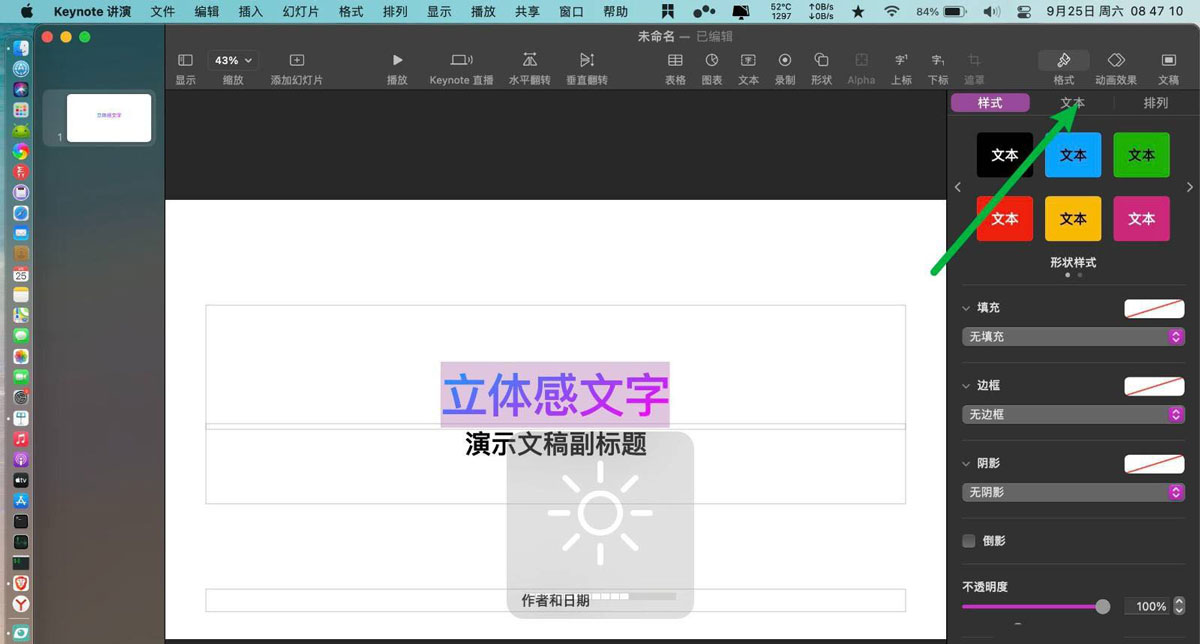Apply subscript (下标)
Screen dimensions: 1200x644
pos(937,67)
